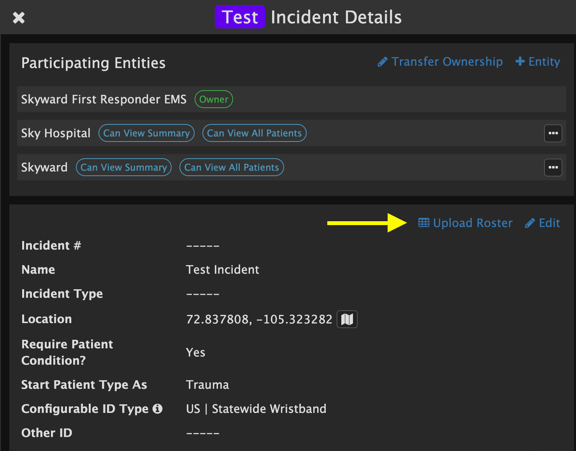This screenshot has width=576, height=451.
Task: Open the Sky Hospital ellipsis options menu
Action: [x=553, y=133]
